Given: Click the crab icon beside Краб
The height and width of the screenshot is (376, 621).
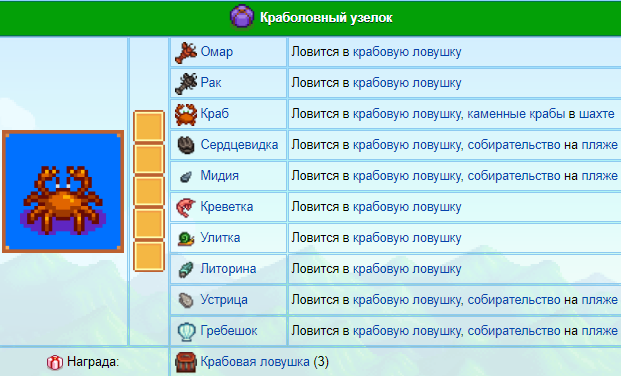Looking at the screenshot, I should [x=186, y=115].
